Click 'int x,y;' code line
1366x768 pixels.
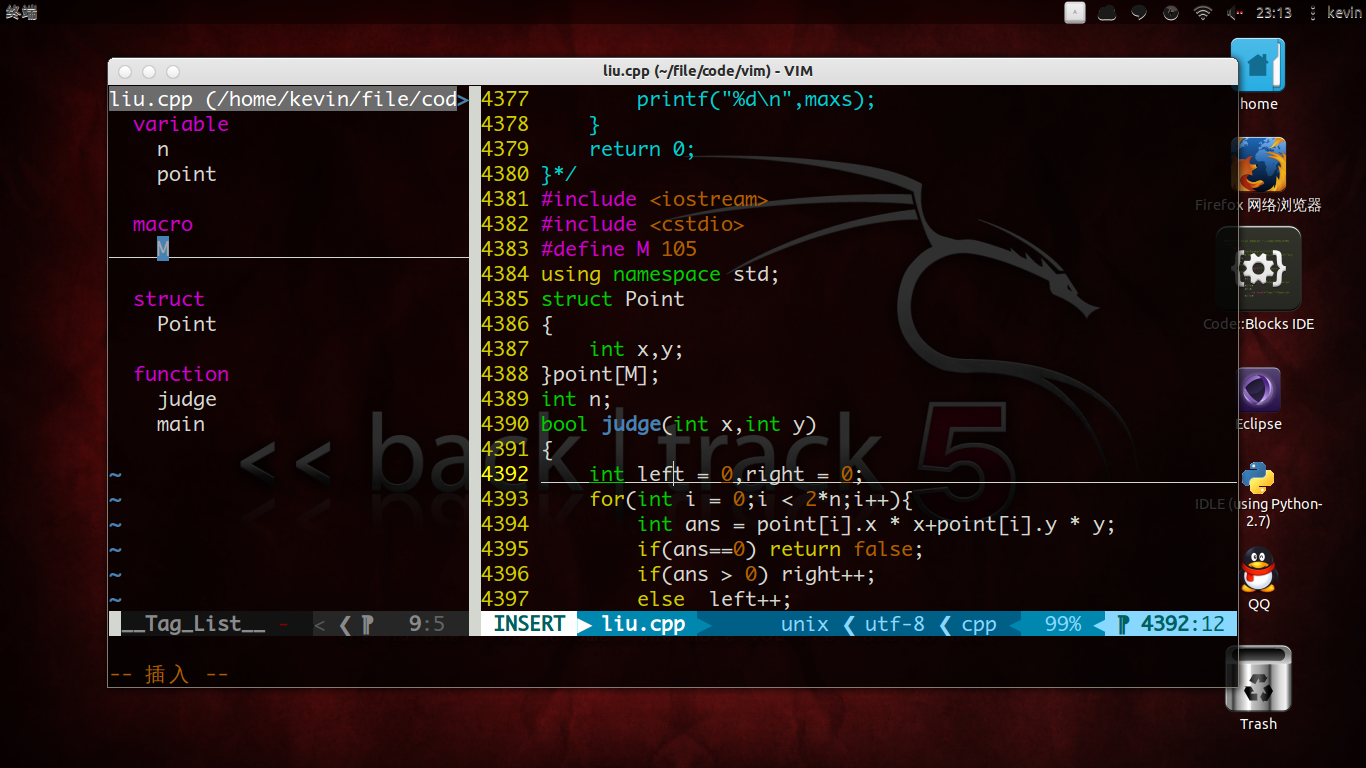click(x=636, y=349)
